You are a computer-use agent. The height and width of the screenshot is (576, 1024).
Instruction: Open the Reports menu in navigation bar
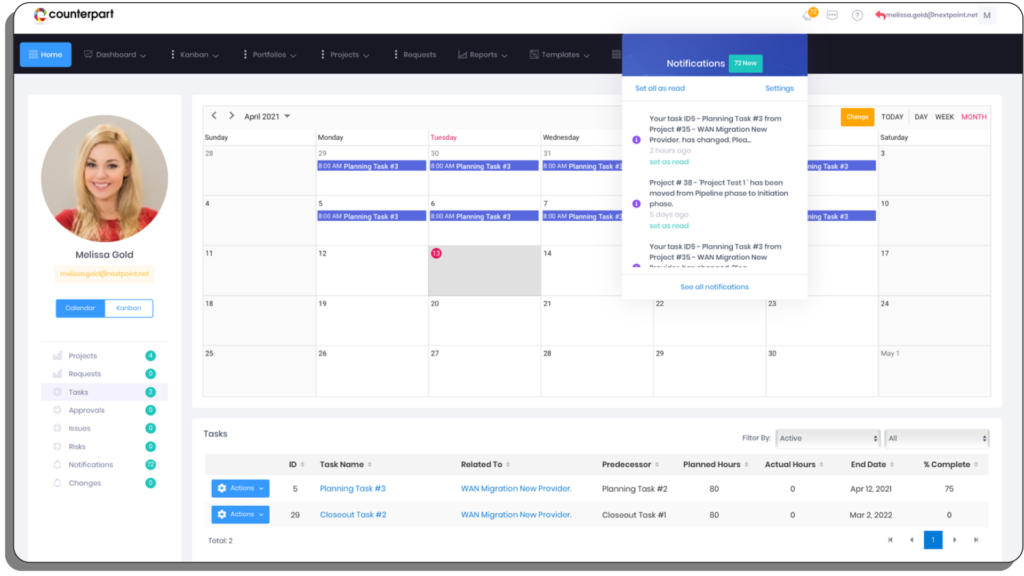pos(487,55)
